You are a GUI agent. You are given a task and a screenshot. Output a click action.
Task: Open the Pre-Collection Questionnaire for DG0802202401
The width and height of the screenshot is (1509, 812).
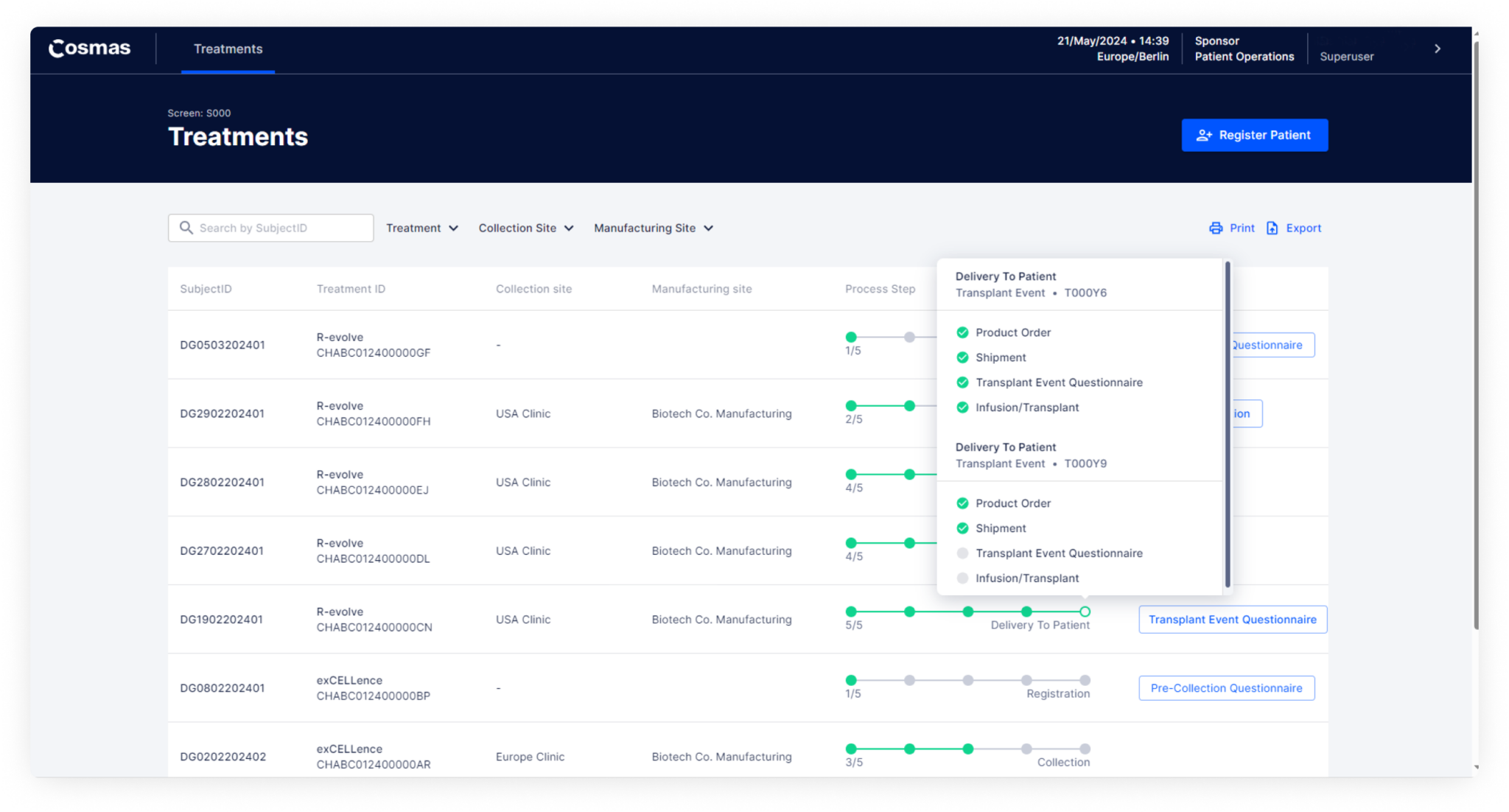tap(1226, 687)
